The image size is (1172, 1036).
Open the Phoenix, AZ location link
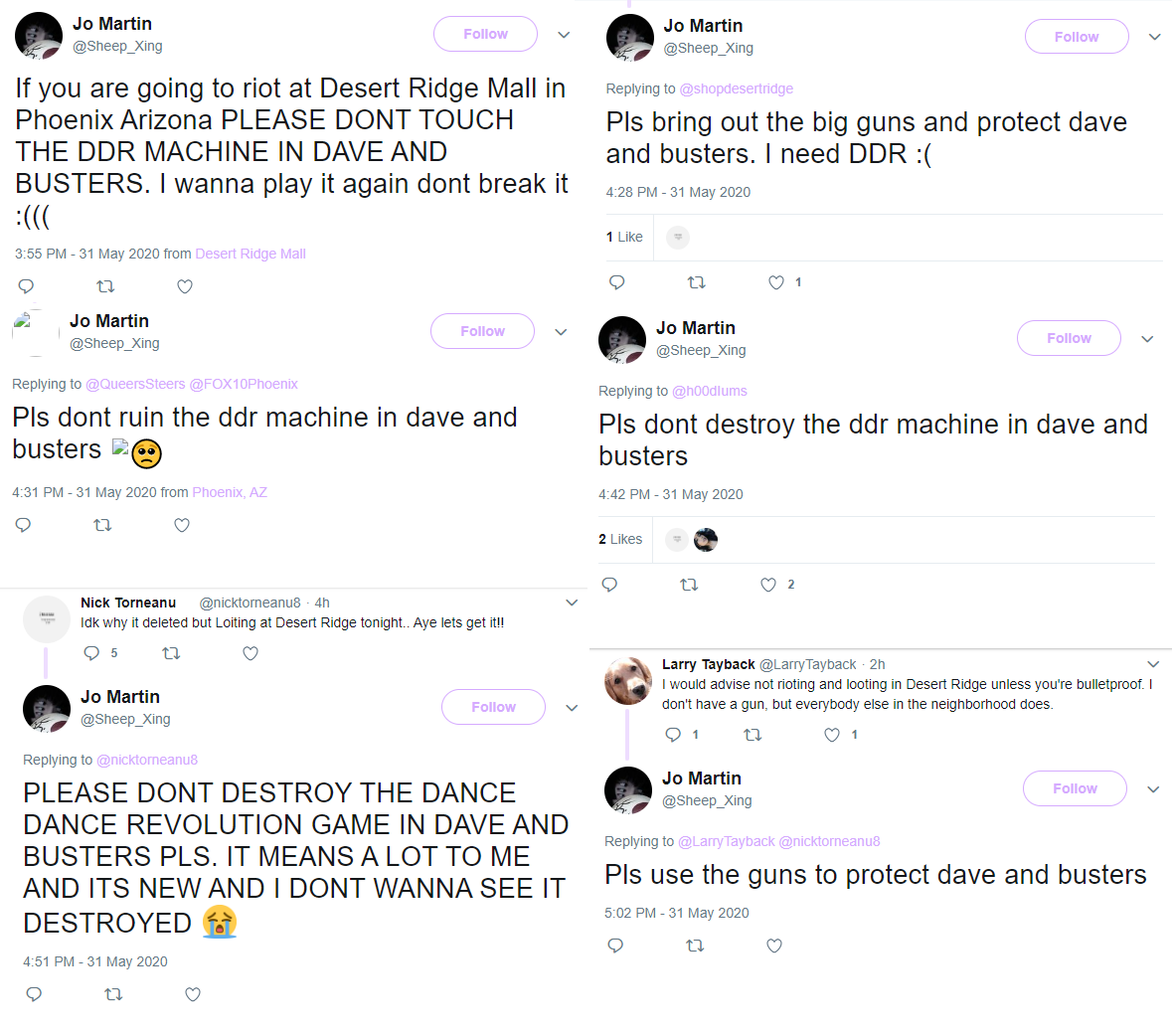tap(230, 492)
